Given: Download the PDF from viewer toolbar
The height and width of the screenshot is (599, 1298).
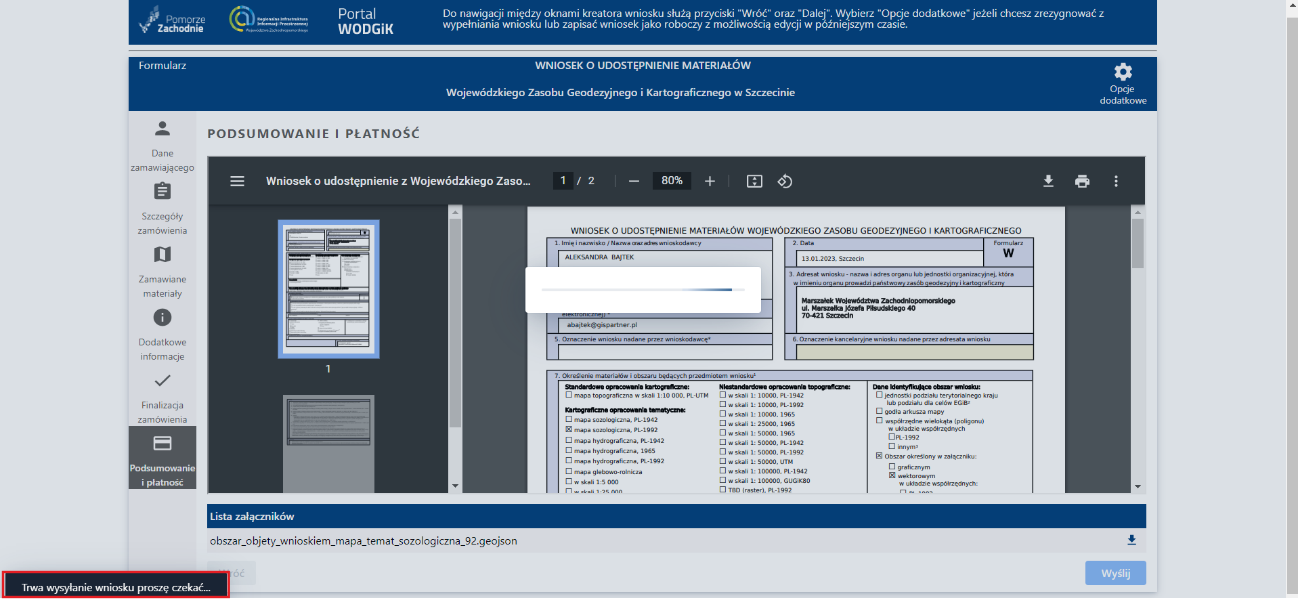Looking at the screenshot, I should pyautogui.click(x=1048, y=181).
